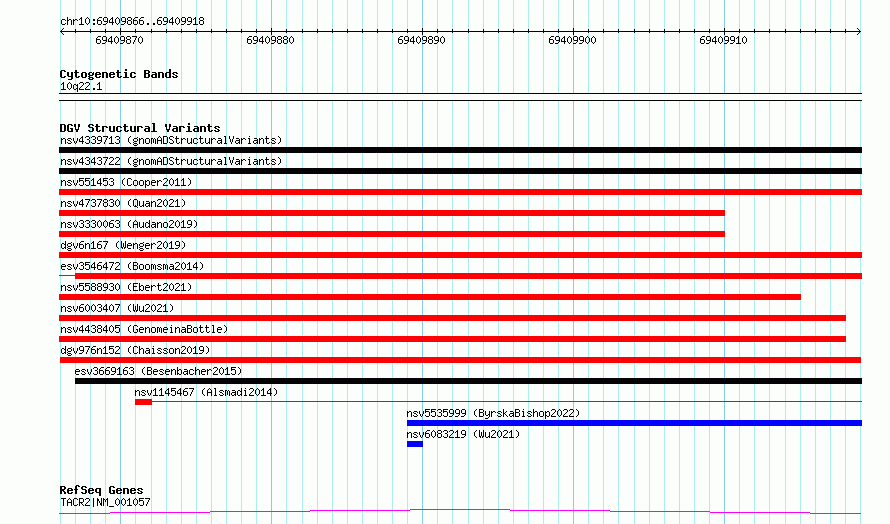Open the TACR2|NM_001057 gene label
This screenshot has height=524, width=890.
click(105, 502)
